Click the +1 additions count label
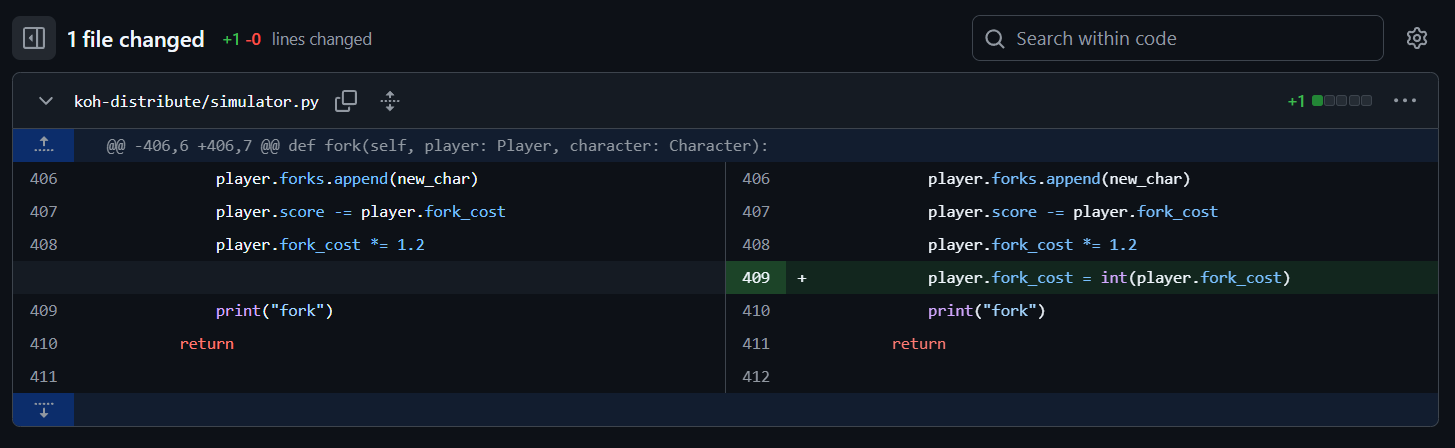 [x=1296, y=100]
